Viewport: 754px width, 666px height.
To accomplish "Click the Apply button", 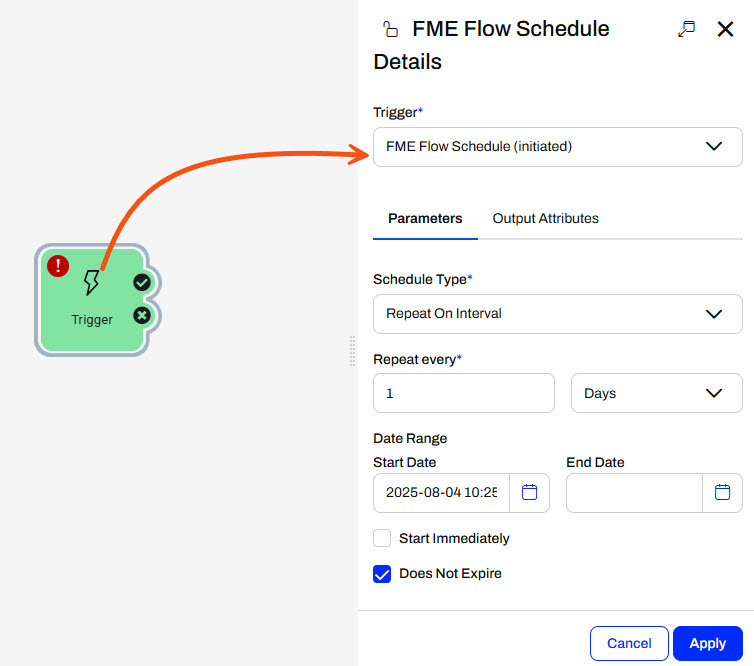I will coord(707,643).
